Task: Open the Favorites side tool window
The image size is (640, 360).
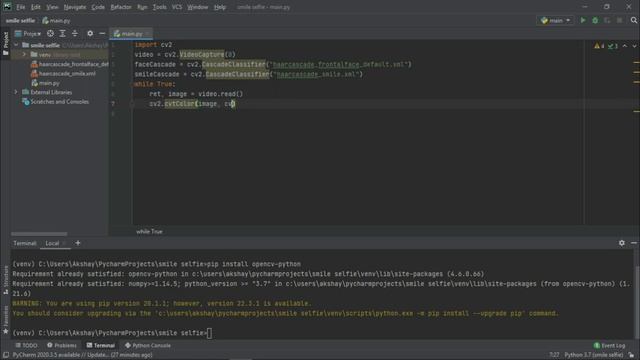Action: 5,320
